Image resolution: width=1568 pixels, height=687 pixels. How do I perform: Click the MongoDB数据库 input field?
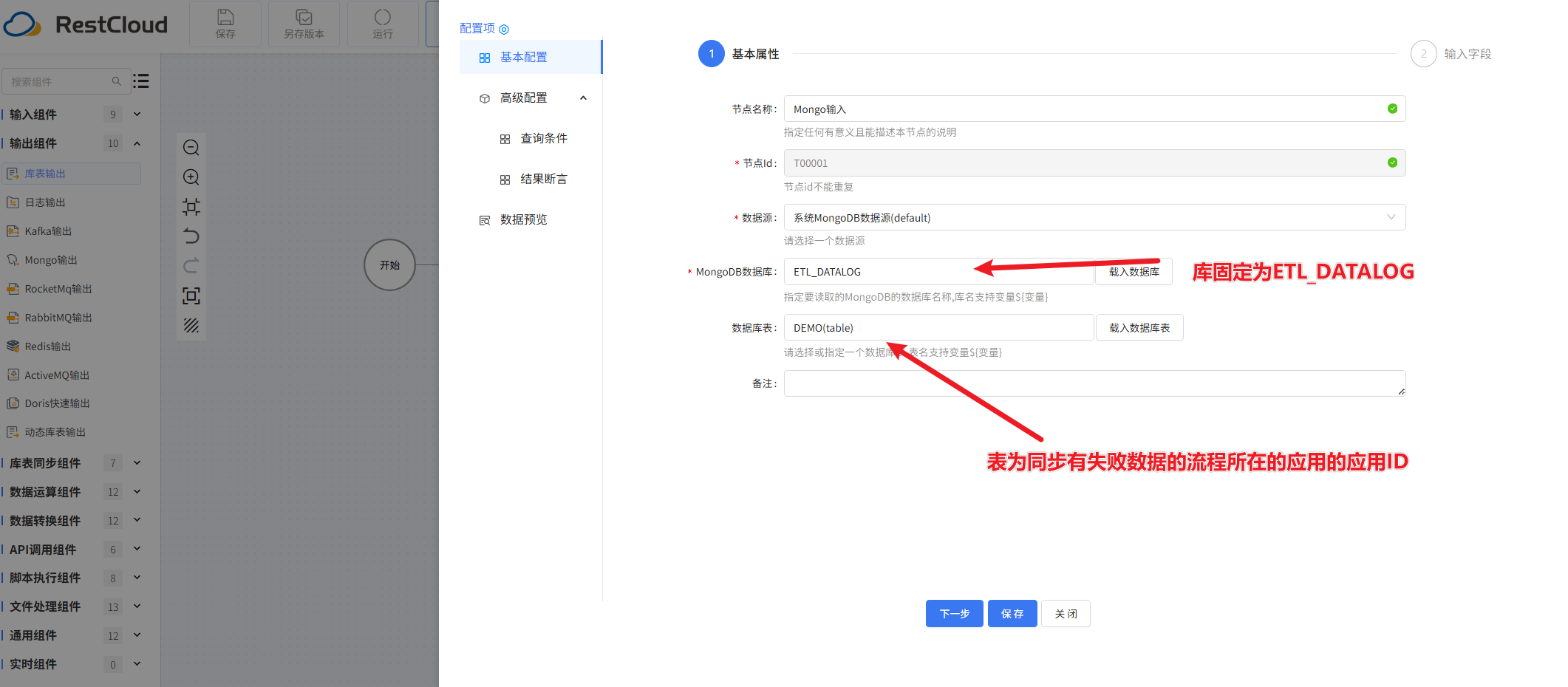[x=938, y=272]
